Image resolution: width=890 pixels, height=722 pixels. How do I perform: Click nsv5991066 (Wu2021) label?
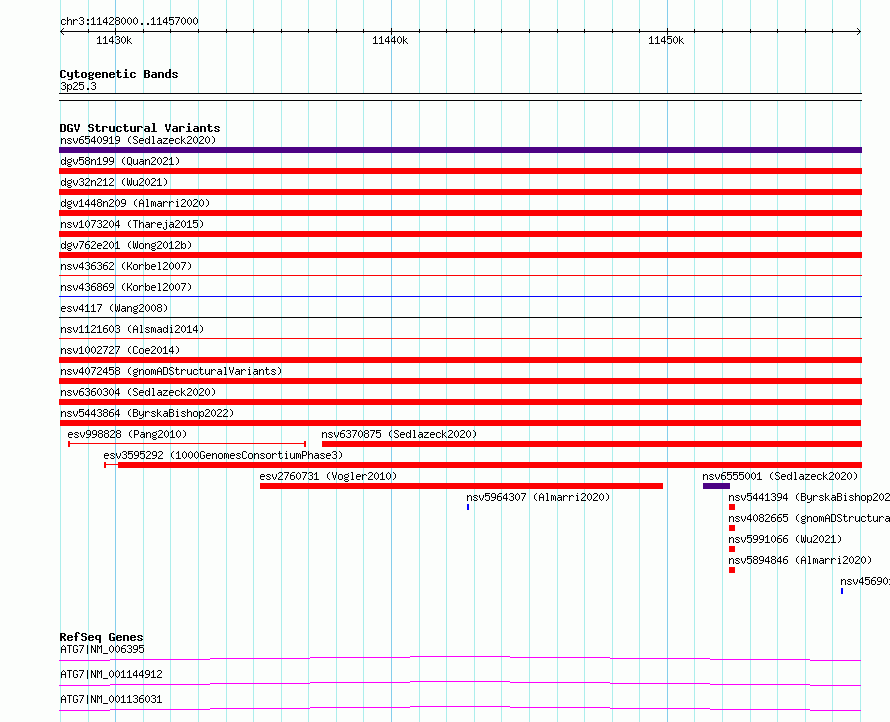785,539
